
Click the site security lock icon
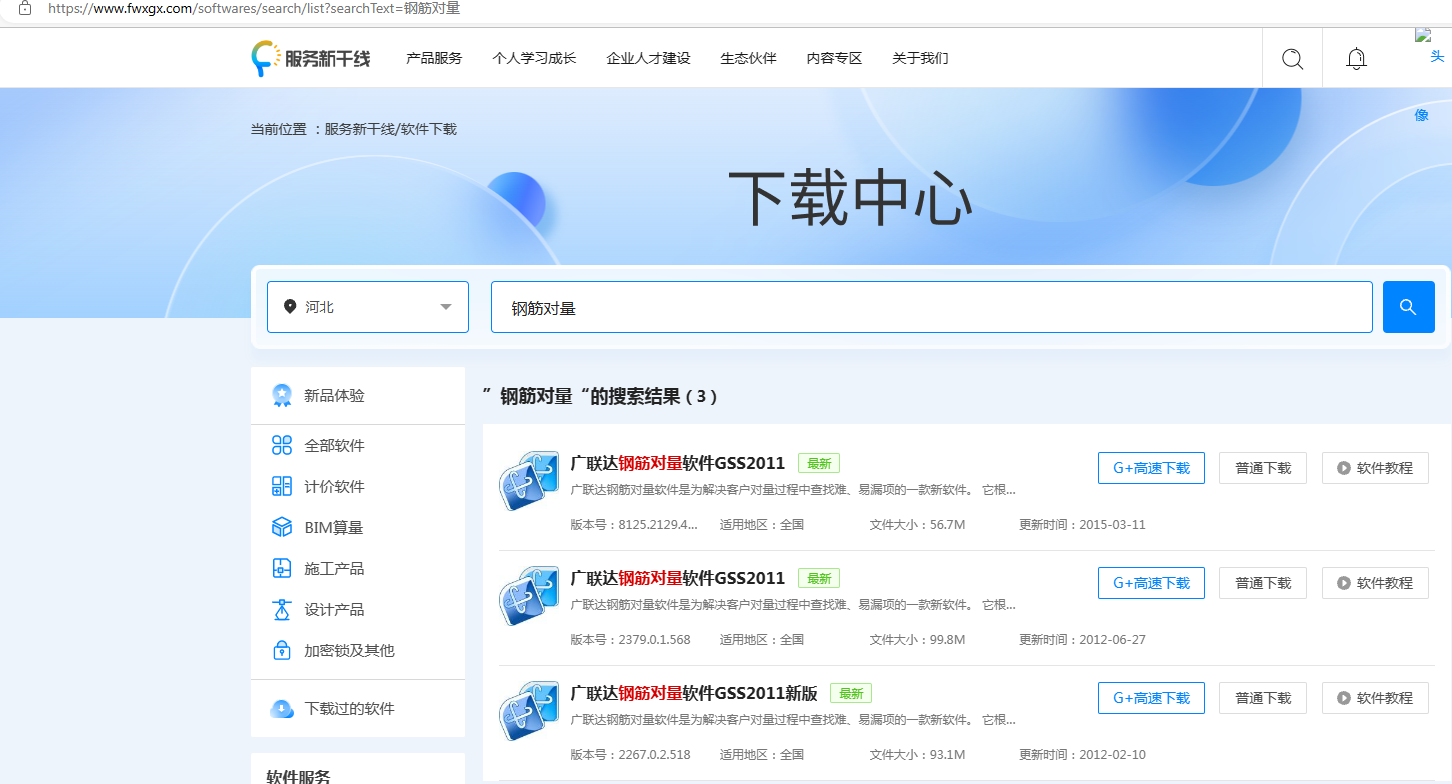click(x=25, y=8)
